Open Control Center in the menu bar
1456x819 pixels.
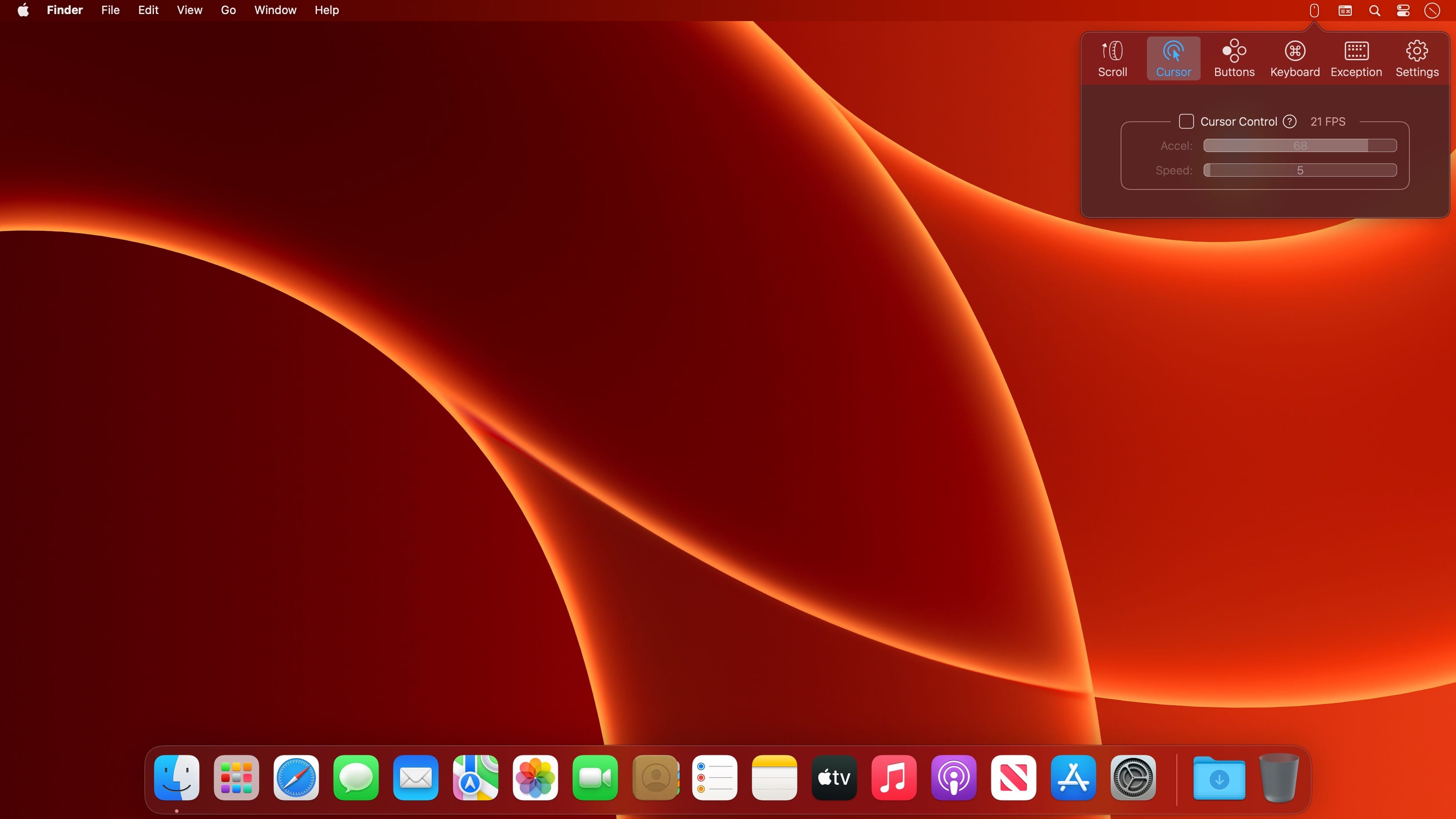[x=1403, y=10]
